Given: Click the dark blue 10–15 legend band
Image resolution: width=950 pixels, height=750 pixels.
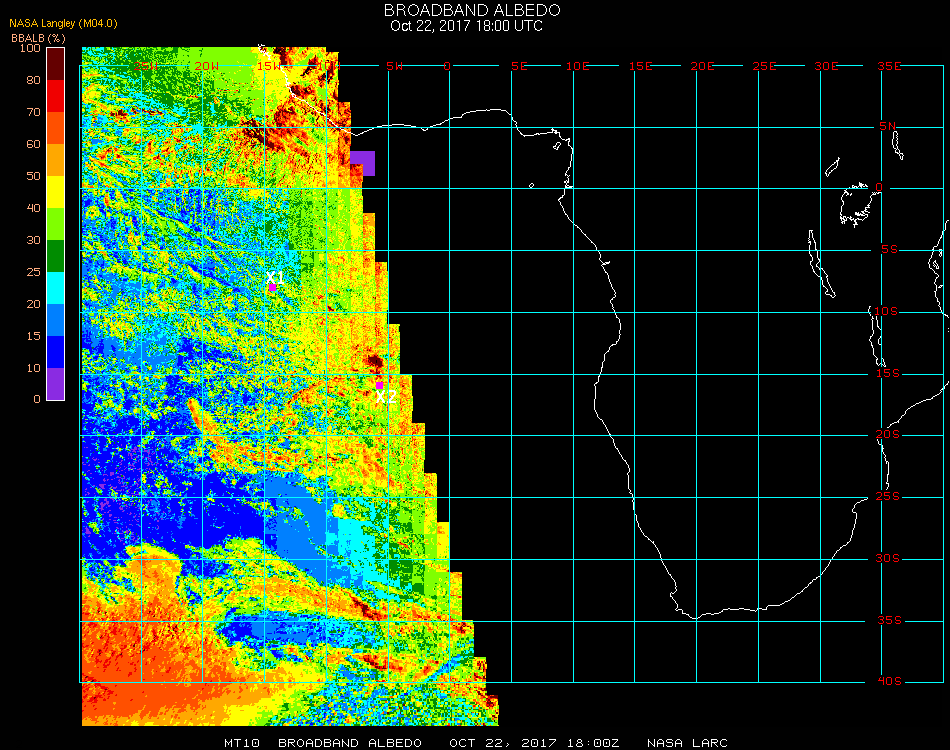Looking at the screenshot, I should click(55, 352).
